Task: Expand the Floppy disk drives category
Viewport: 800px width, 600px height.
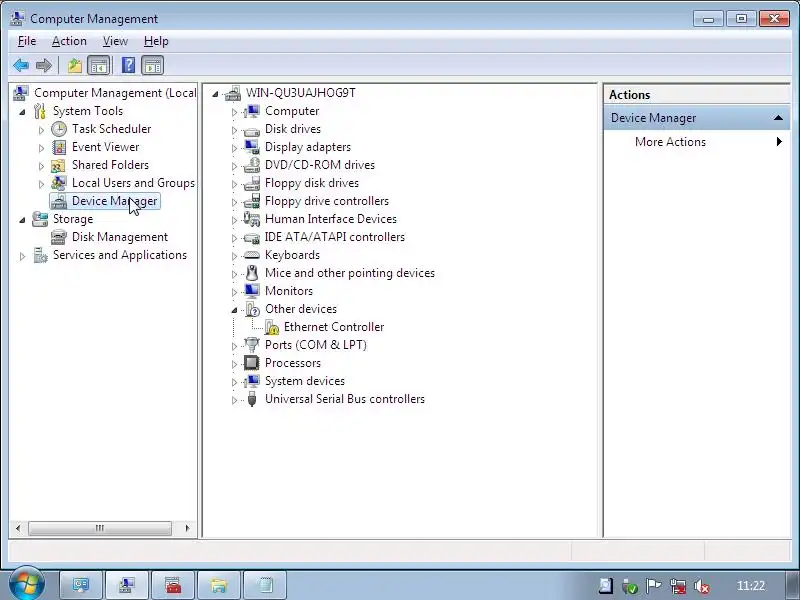Action: point(234,184)
